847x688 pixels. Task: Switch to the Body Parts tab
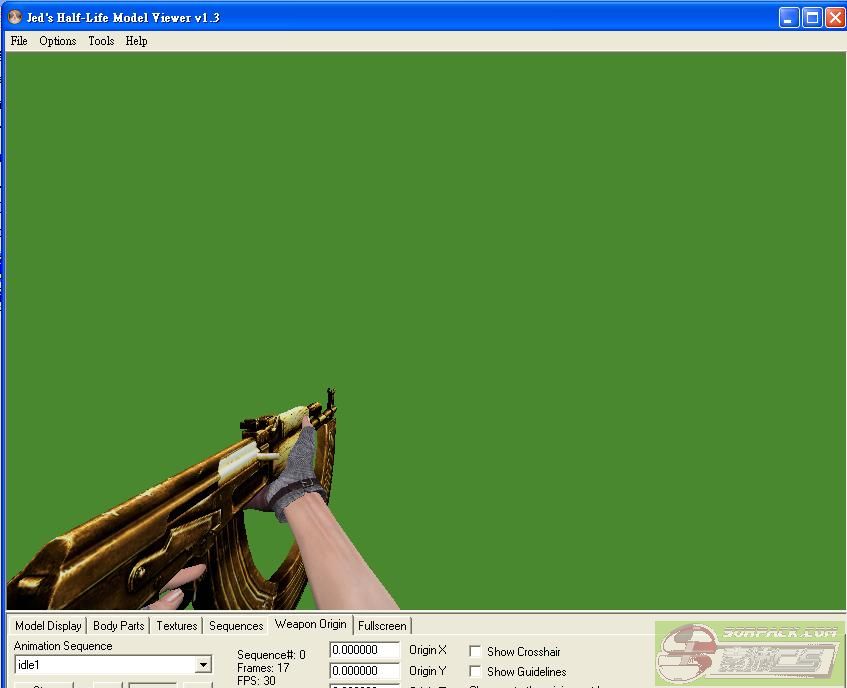(118, 626)
